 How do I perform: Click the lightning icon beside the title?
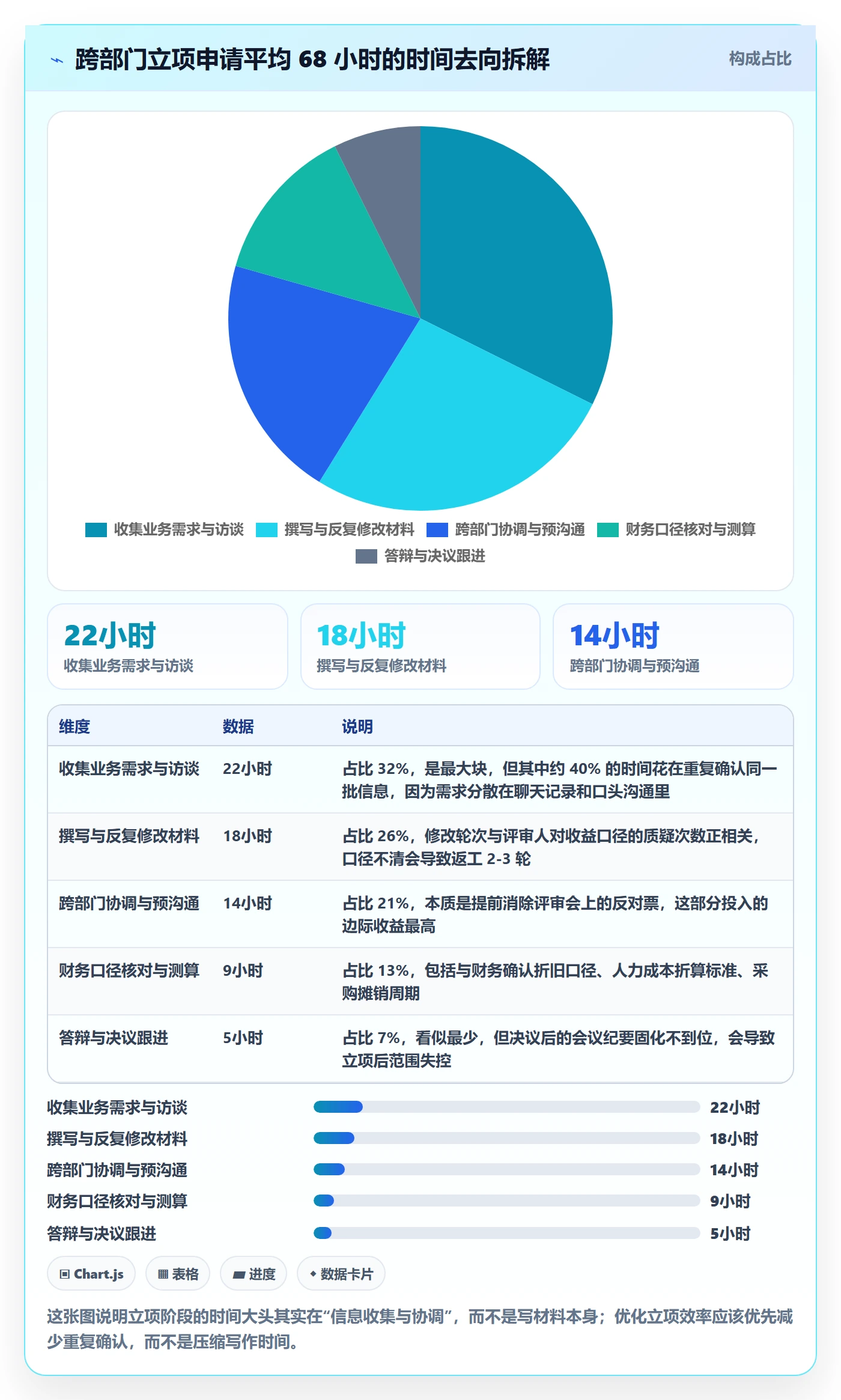tap(57, 60)
